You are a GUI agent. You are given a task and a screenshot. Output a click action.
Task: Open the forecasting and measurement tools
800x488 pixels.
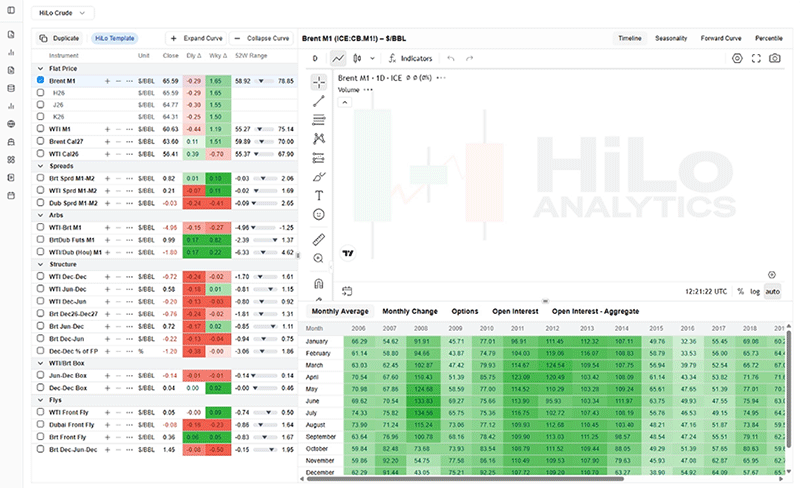(x=319, y=158)
